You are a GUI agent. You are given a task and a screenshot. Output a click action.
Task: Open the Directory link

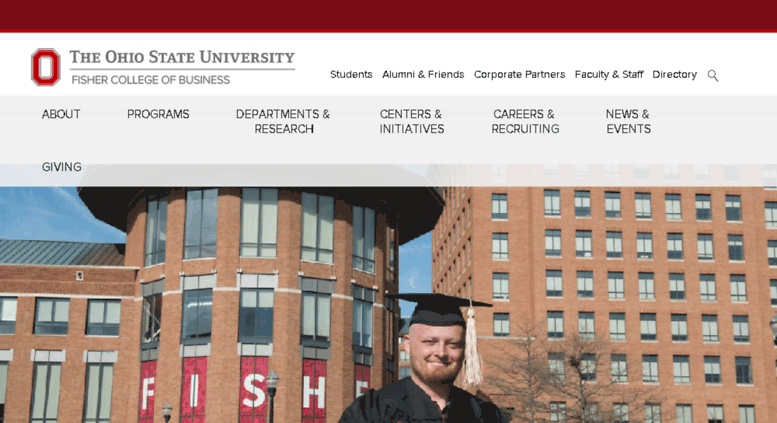pyautogui.click(x=674, y=74)
